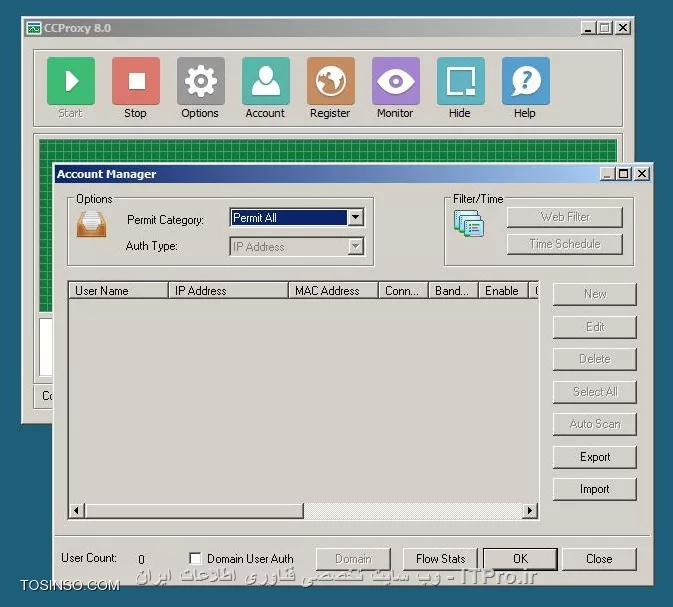Click the Conn... column header

click(x=403, y=291)
